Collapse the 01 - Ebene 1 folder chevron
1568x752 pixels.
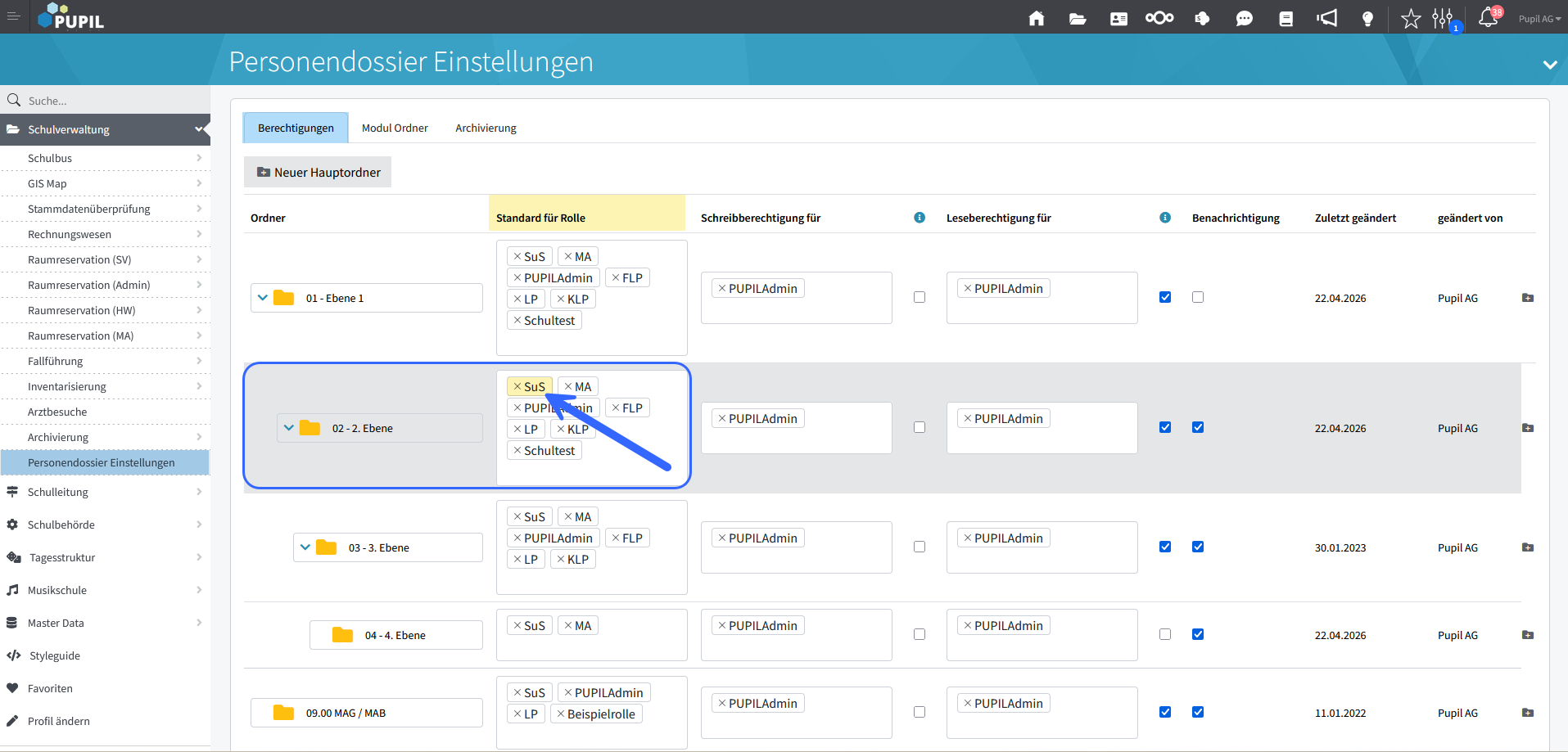pos(263,298)
